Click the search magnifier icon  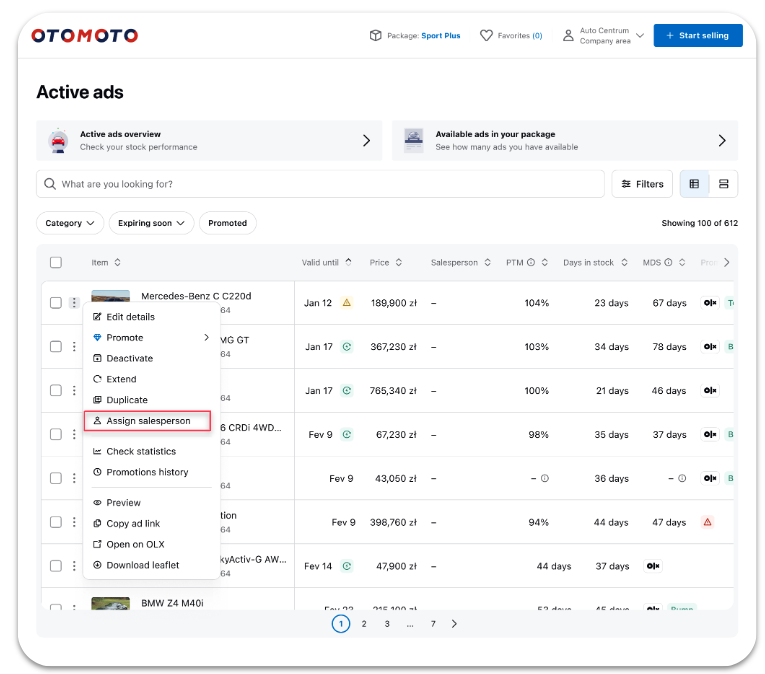point(50,184)
